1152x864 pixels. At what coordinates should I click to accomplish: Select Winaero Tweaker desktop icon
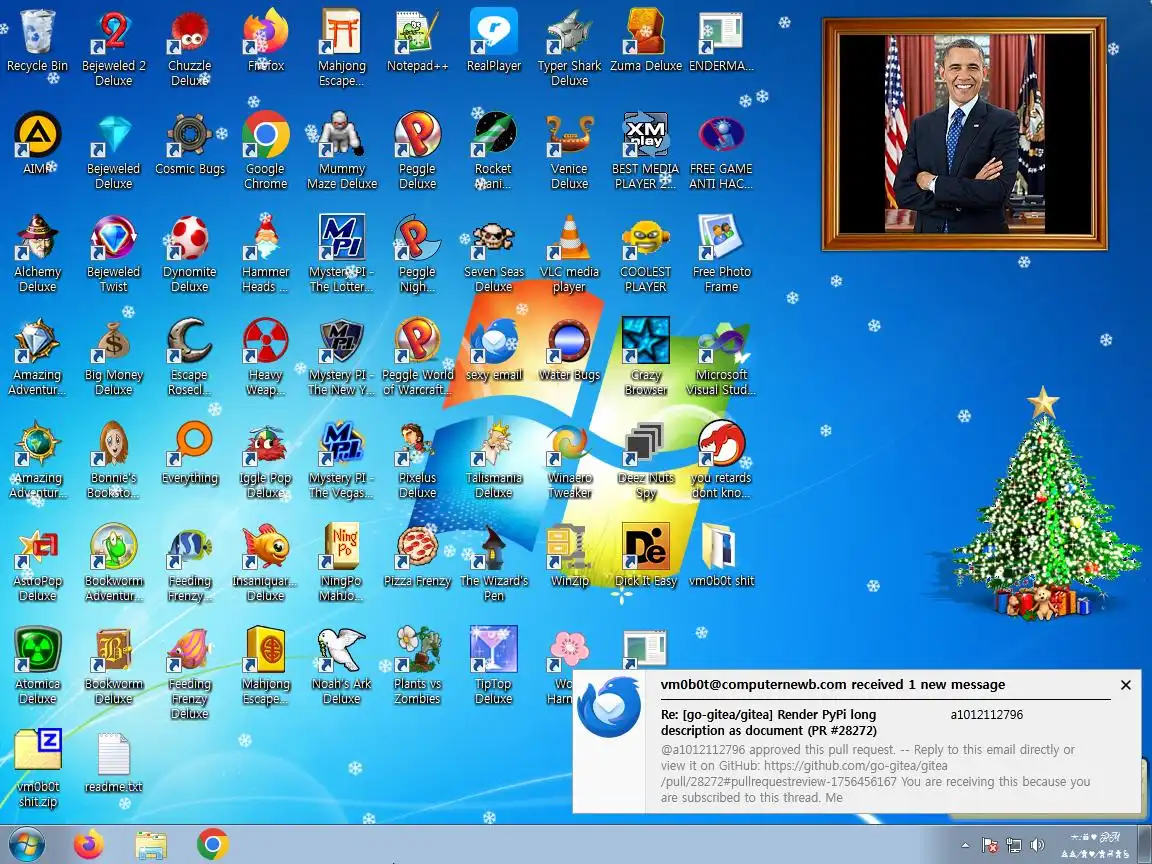[569, 459]
